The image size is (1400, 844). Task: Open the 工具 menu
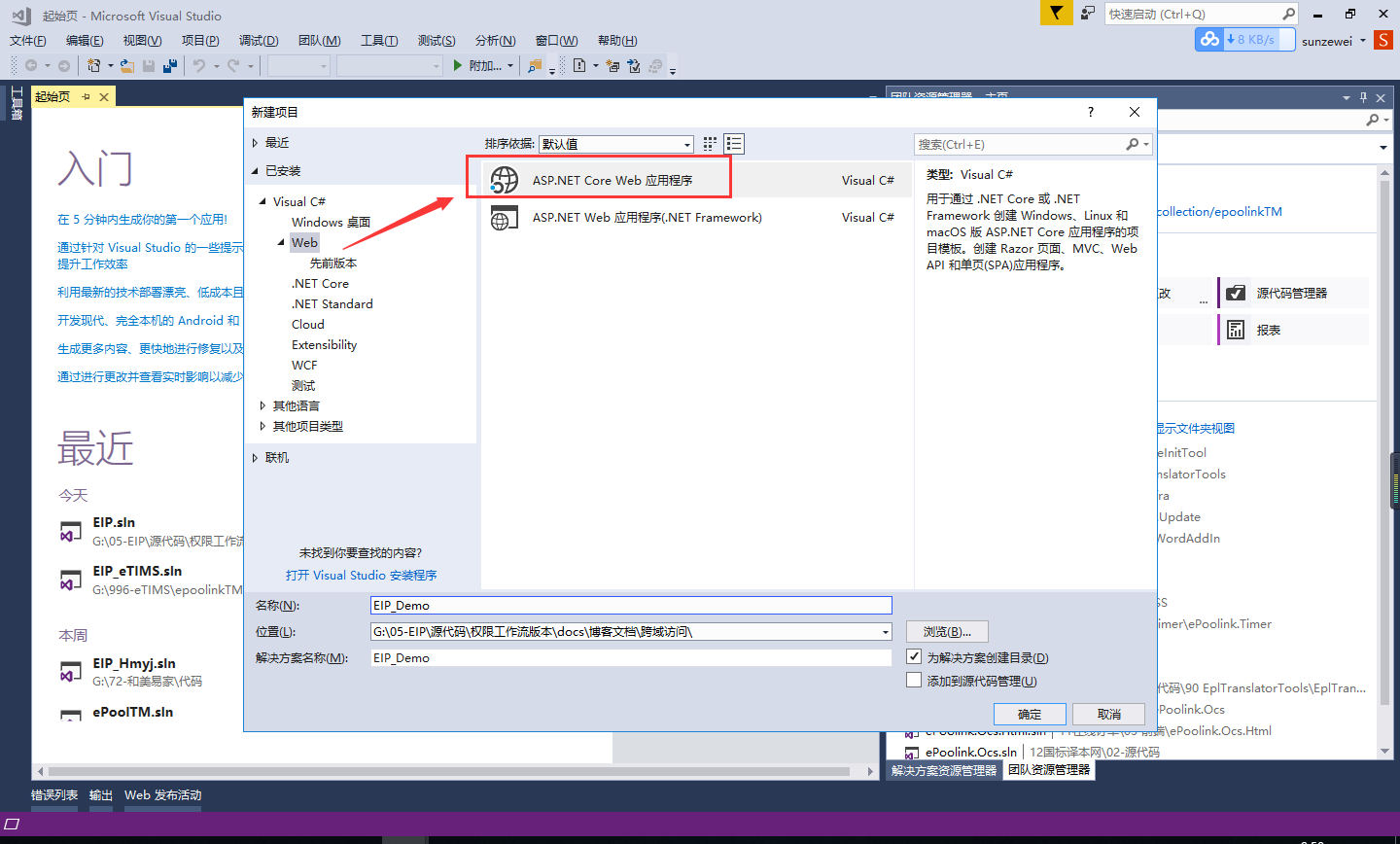379,40
